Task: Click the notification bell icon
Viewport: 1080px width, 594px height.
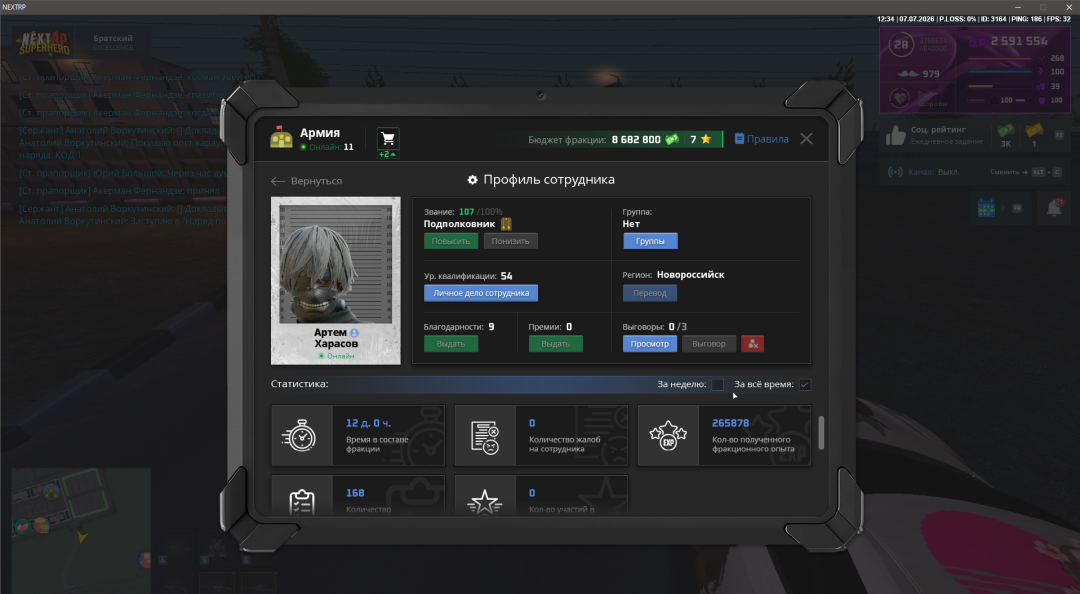Action: [x=1054, y=207]
